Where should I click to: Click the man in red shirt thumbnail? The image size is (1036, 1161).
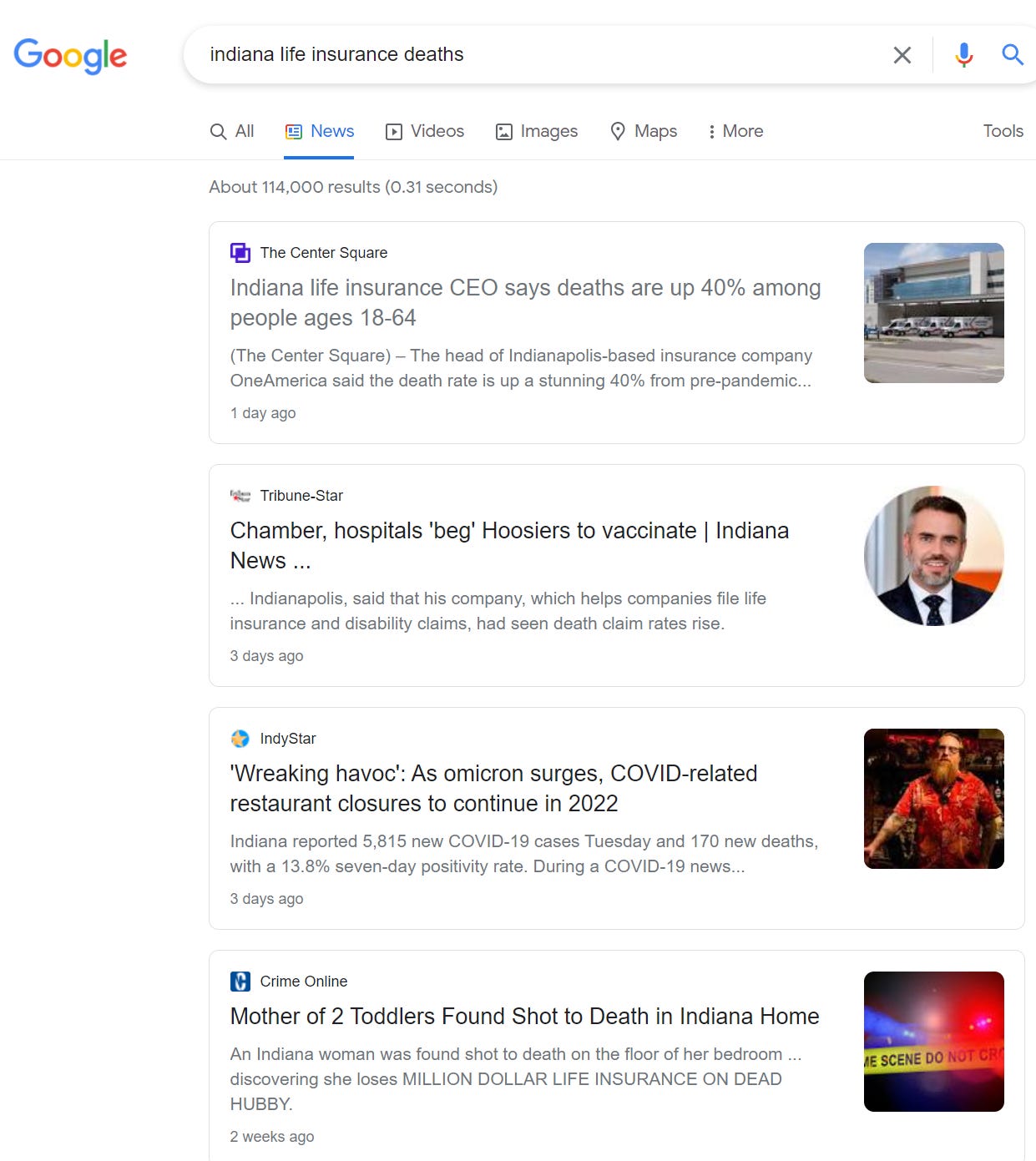point(933,799)
